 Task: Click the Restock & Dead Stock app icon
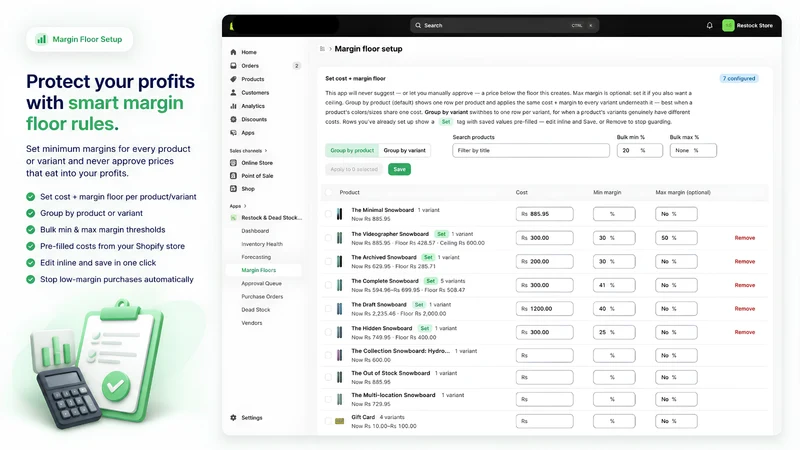tap(233, 217)
